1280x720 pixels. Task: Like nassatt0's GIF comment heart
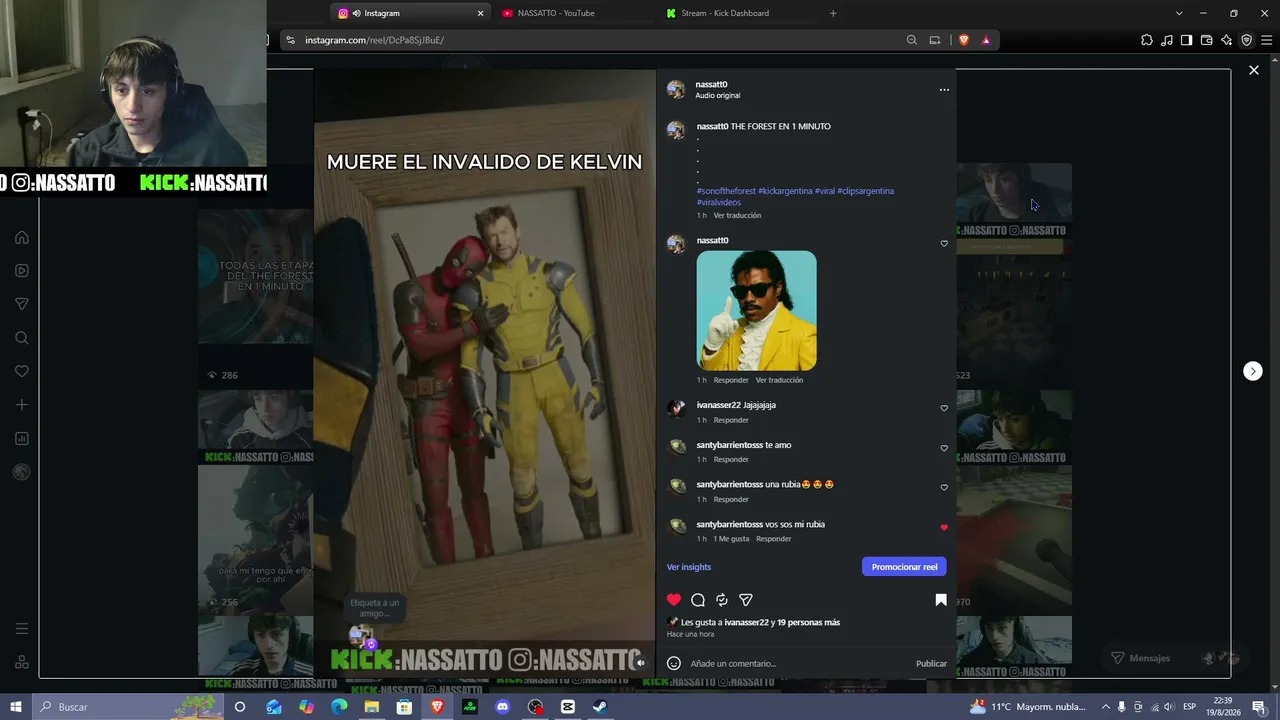[944, 243]
